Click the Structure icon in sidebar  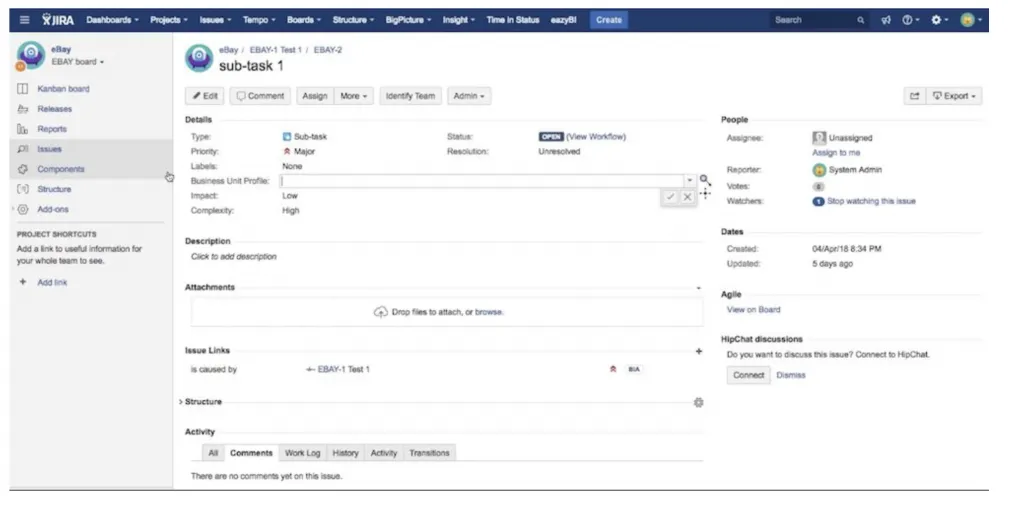click(x=23, y=190)
